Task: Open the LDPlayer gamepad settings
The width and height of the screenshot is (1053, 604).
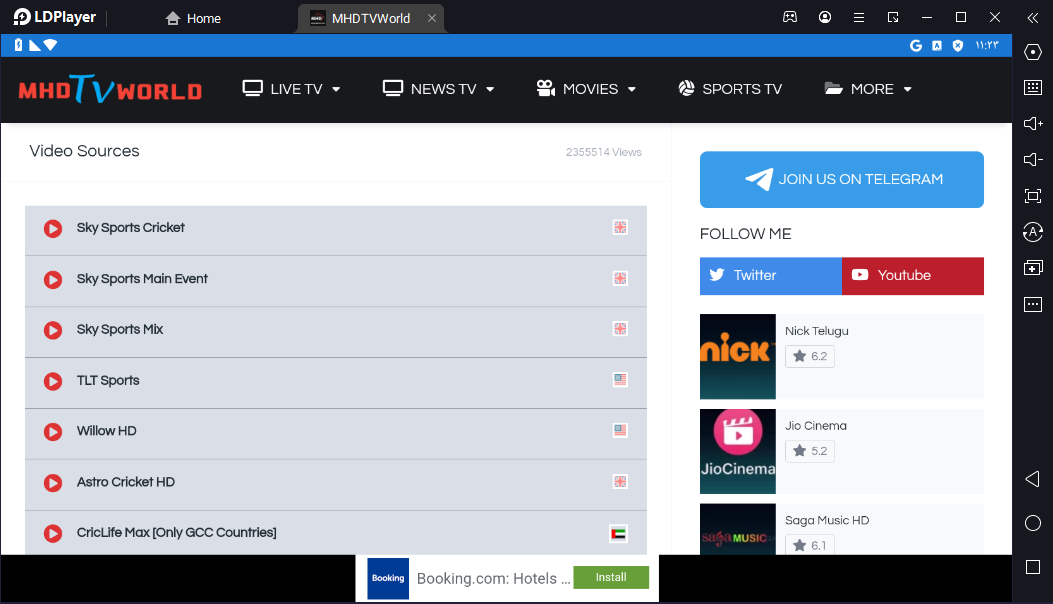Action: (790, 17)
